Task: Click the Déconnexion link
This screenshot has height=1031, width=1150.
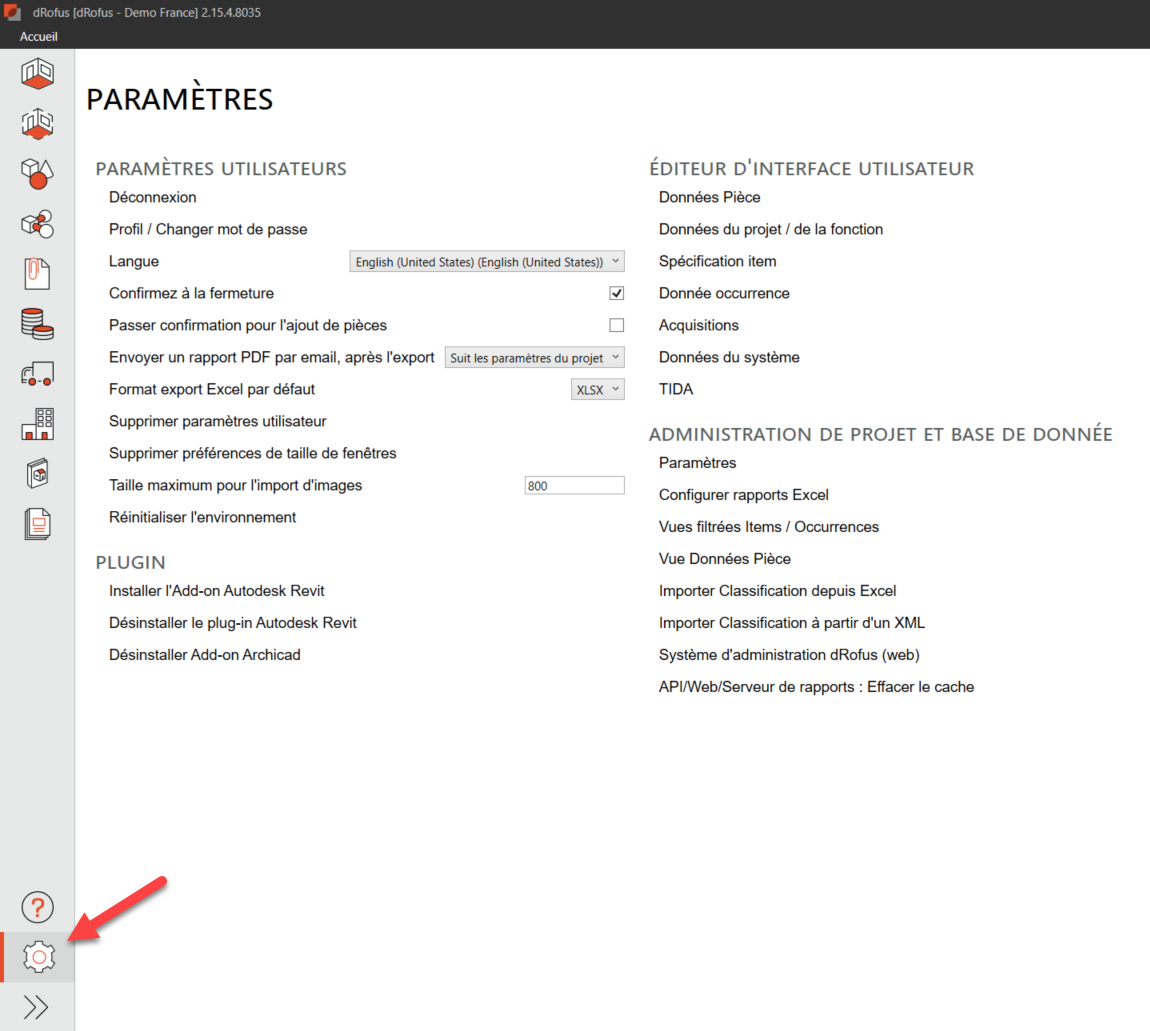Action: (153, 197)
